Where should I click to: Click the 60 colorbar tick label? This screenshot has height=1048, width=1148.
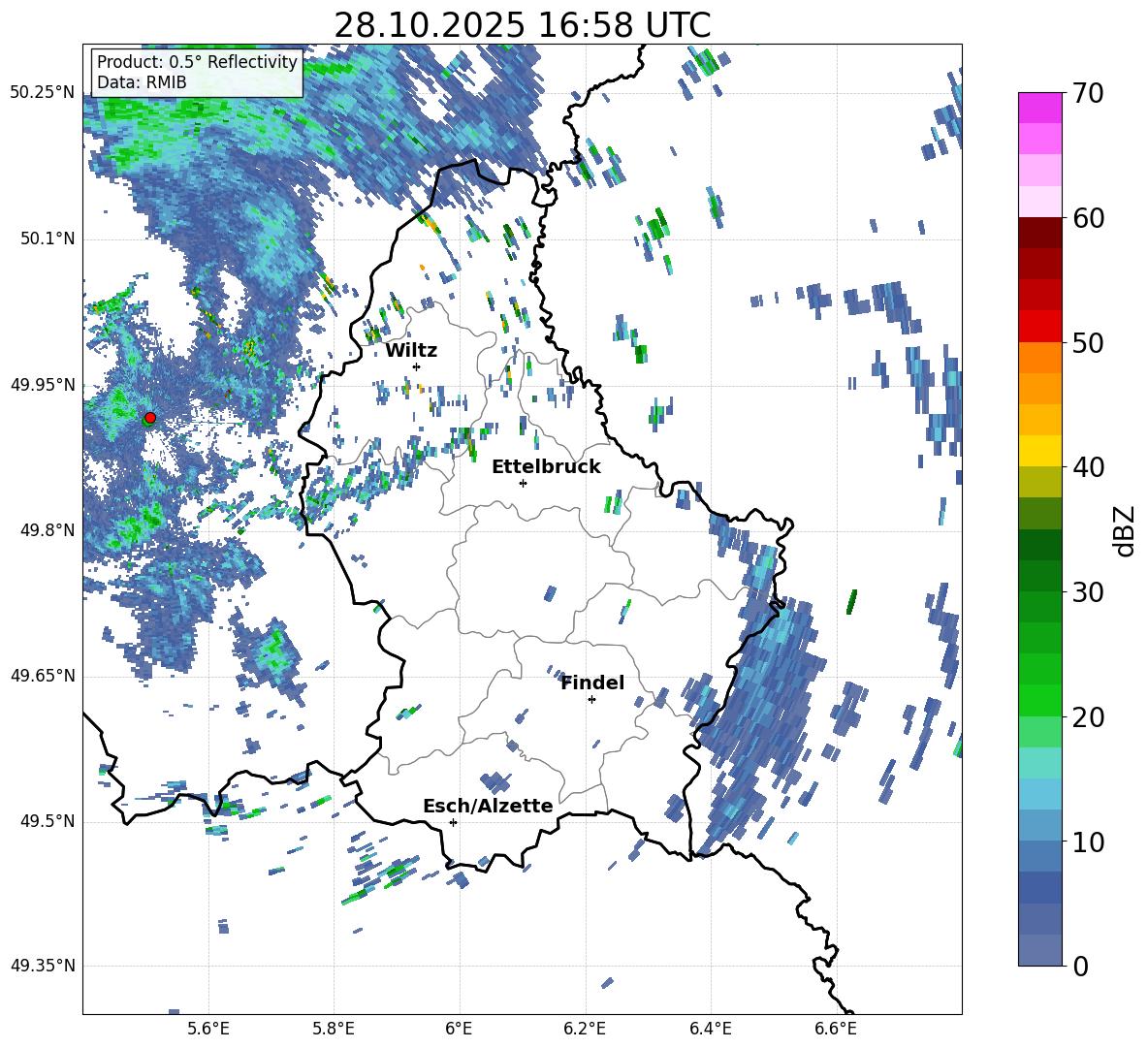(1087, 218)
